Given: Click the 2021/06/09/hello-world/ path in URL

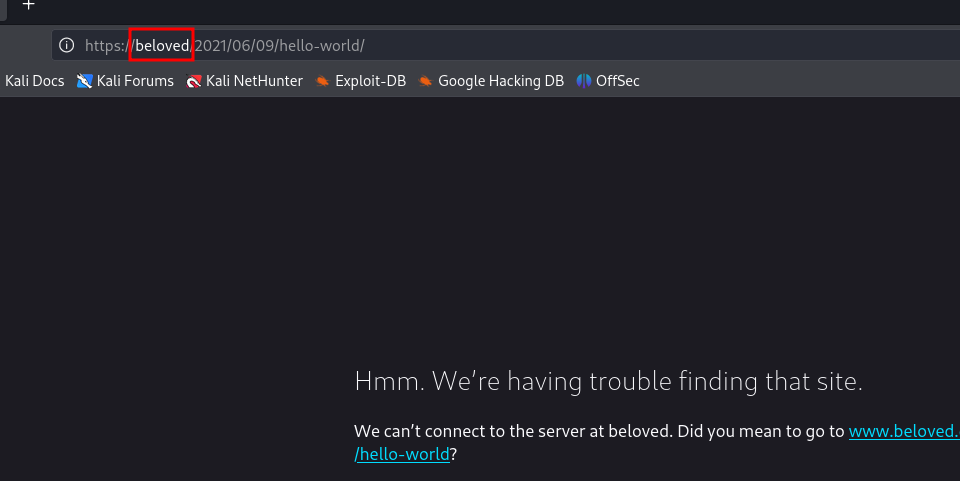Looking at the screenshot, I should tap(278, 45).
